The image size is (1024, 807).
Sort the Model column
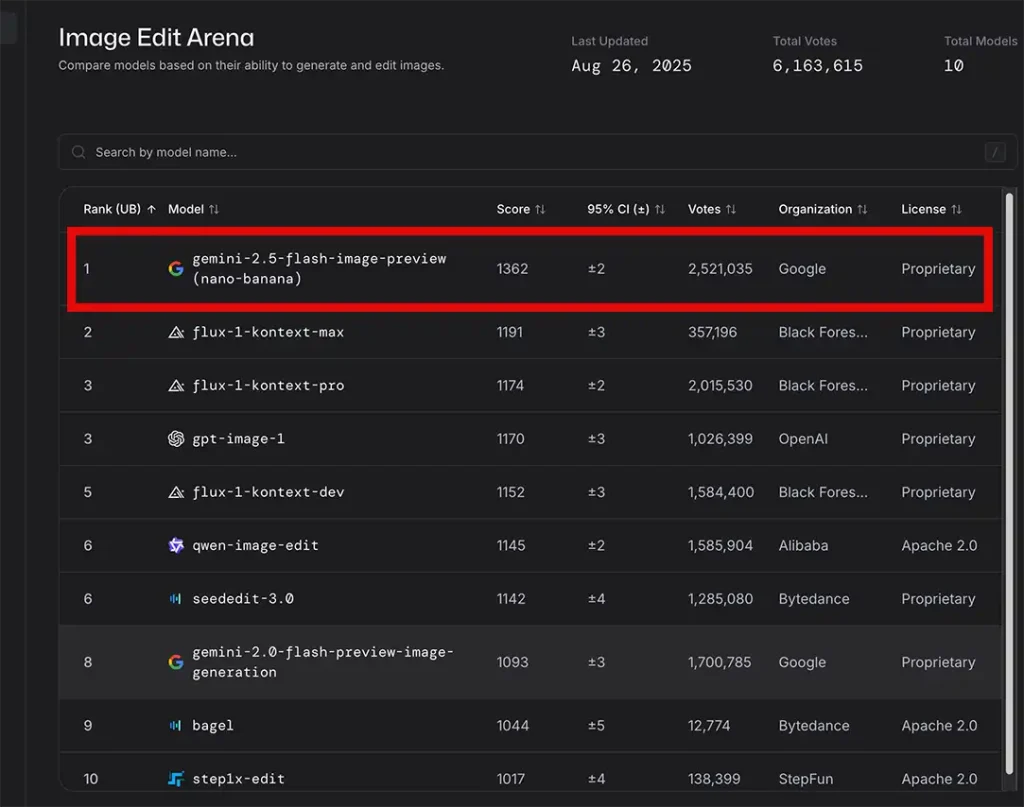[x=214, y=209]
